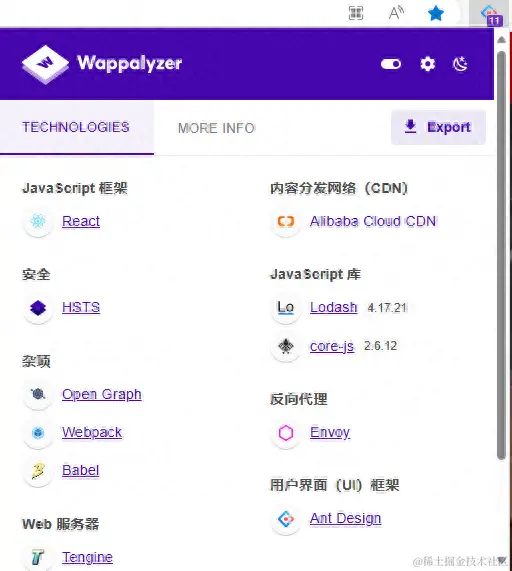
Task: Click the Babel yellow icon
Action: tap(38, 470)
